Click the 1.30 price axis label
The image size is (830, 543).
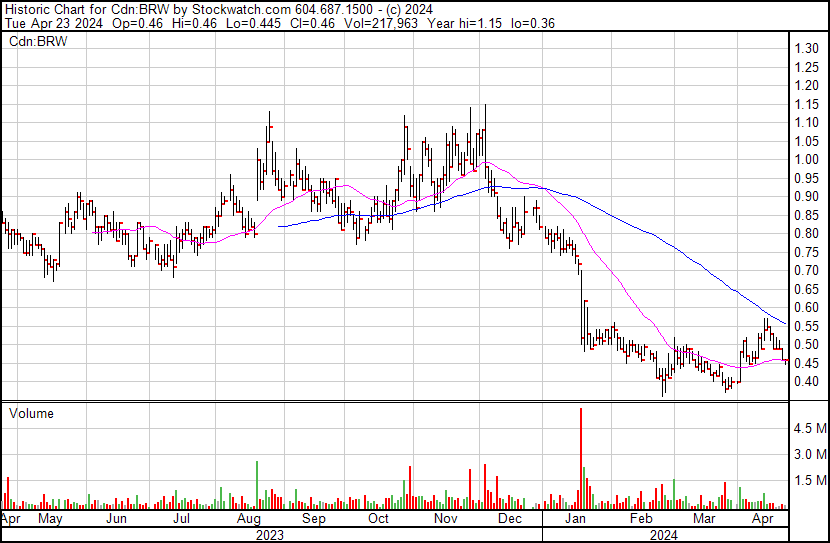[x=807, y=48]
